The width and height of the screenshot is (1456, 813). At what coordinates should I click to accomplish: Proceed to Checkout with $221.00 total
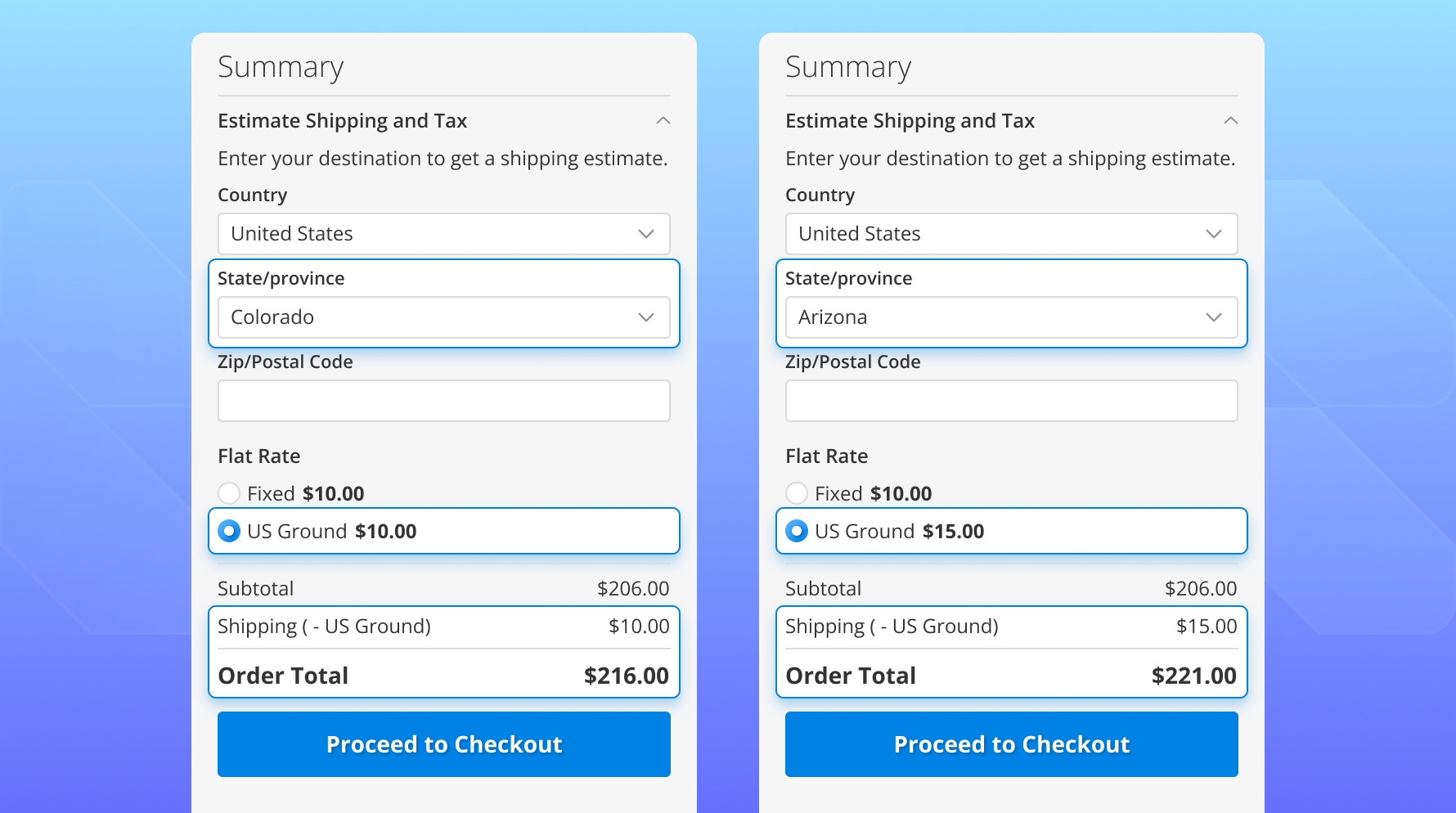click(x=1011, y=744)
